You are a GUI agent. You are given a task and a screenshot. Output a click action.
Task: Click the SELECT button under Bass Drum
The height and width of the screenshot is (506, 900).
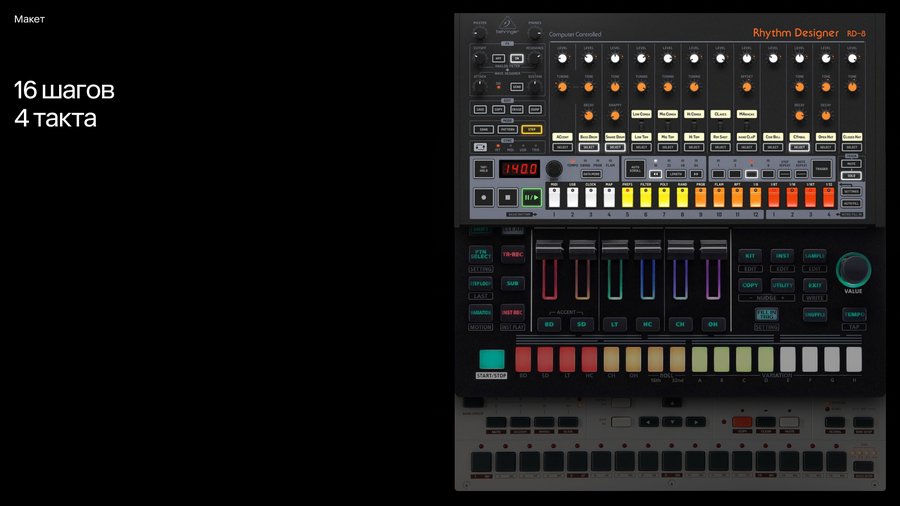pyautogui.click(x=588, y=147)
